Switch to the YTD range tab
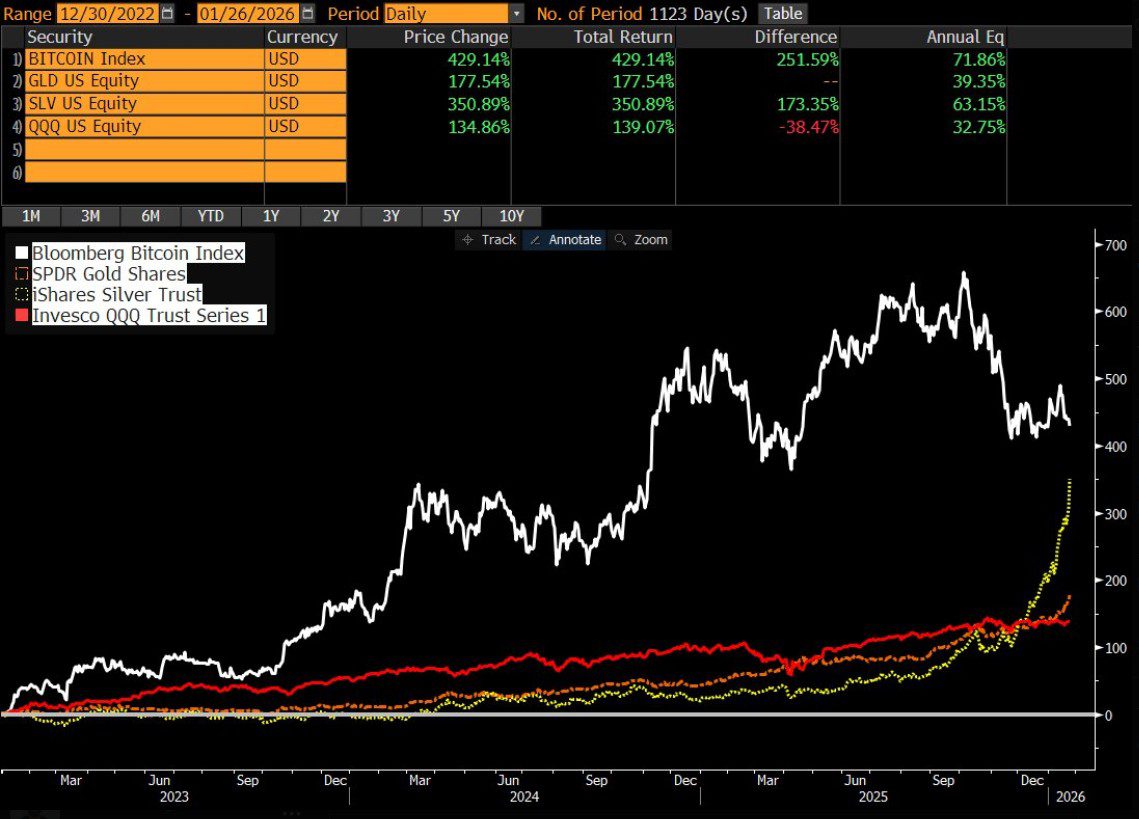 [210, 216]
